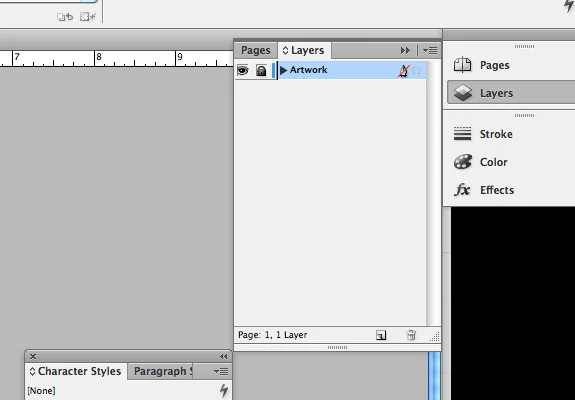The width and height of the screenshot is (575, 400).
Task: Open Color panel from the dock
Action: tap(509, 162)
